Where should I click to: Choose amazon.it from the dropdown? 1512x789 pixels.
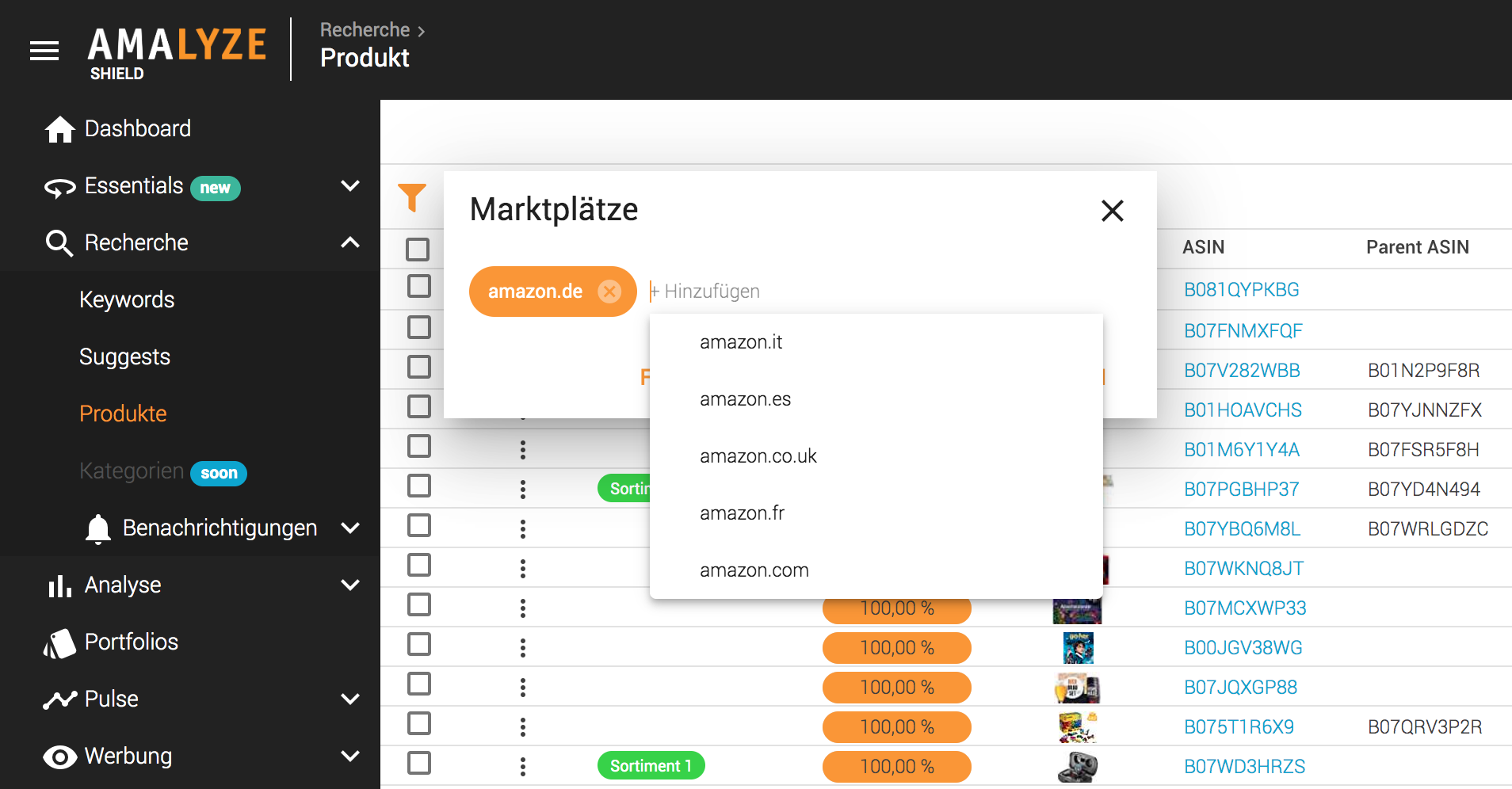coord(876,342)
